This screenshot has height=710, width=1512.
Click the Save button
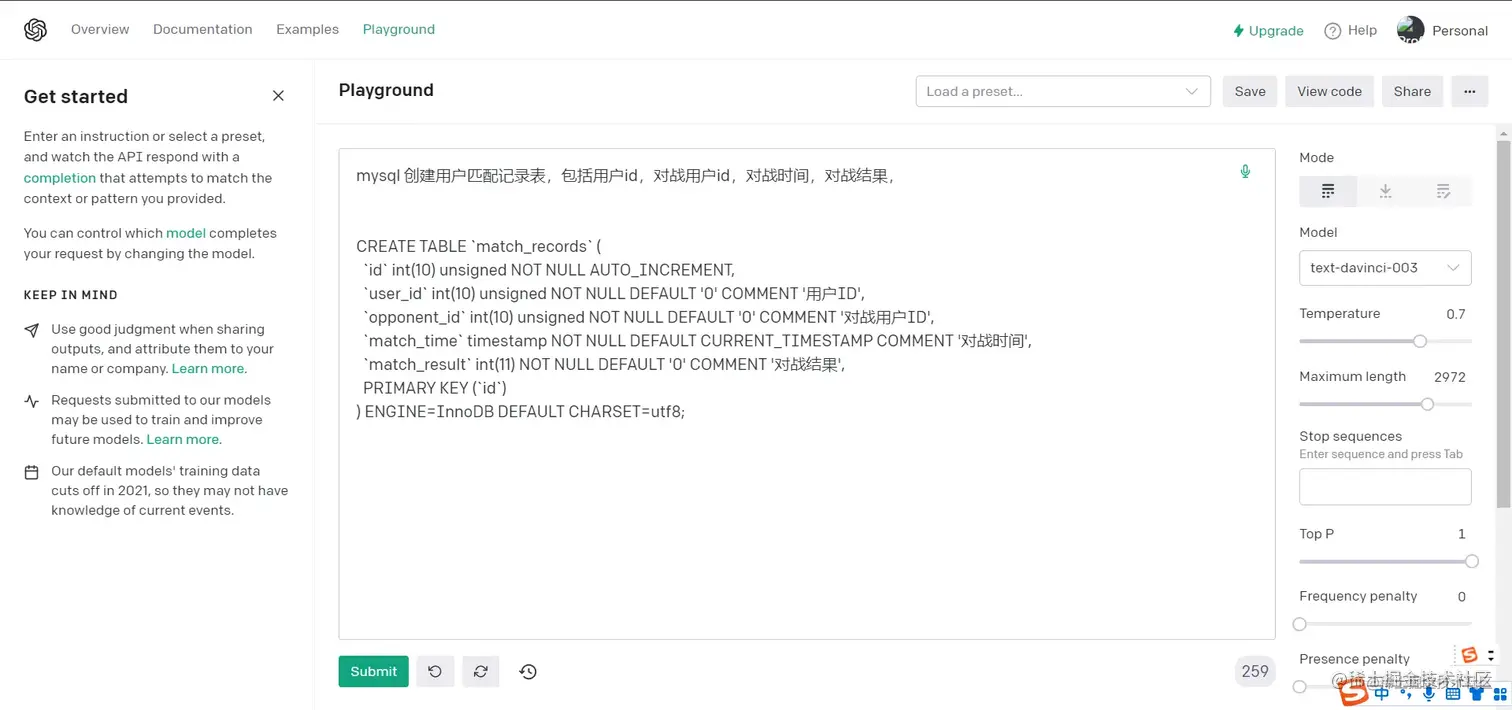(1249, 91)
